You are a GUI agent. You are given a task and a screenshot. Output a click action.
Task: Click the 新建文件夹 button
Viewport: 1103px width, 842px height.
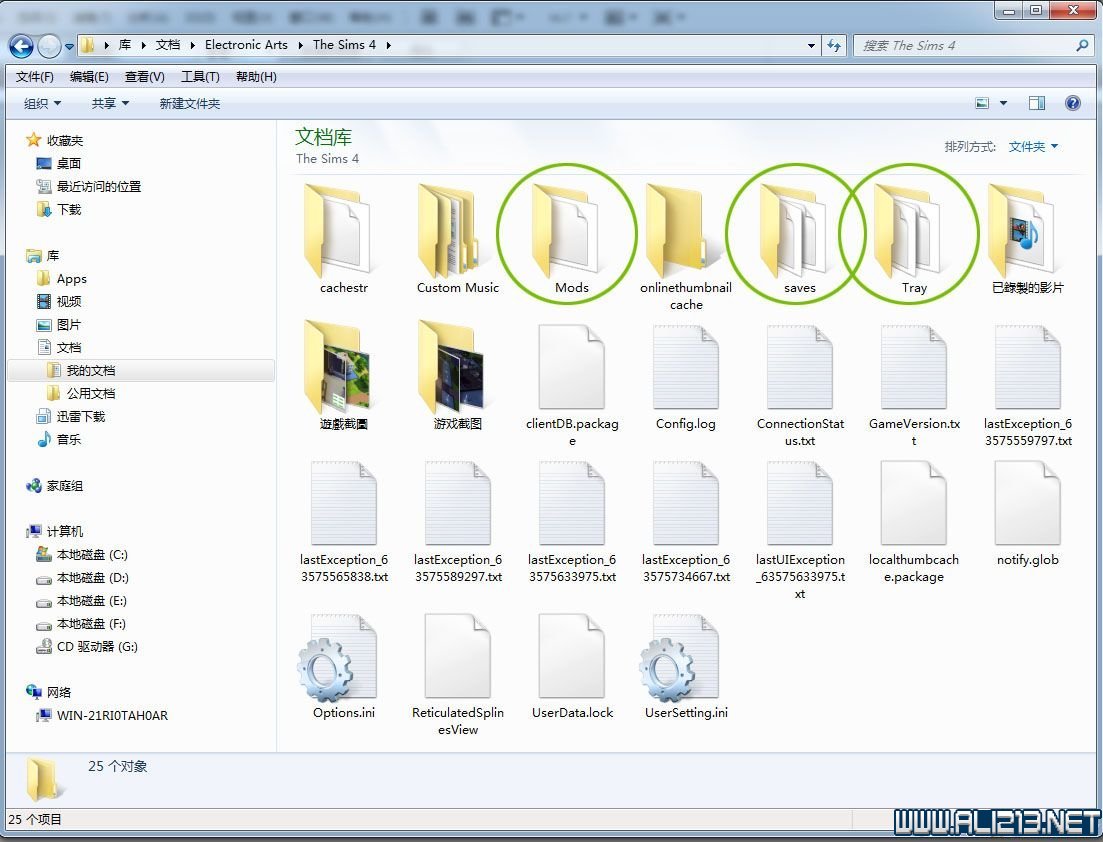190,103
